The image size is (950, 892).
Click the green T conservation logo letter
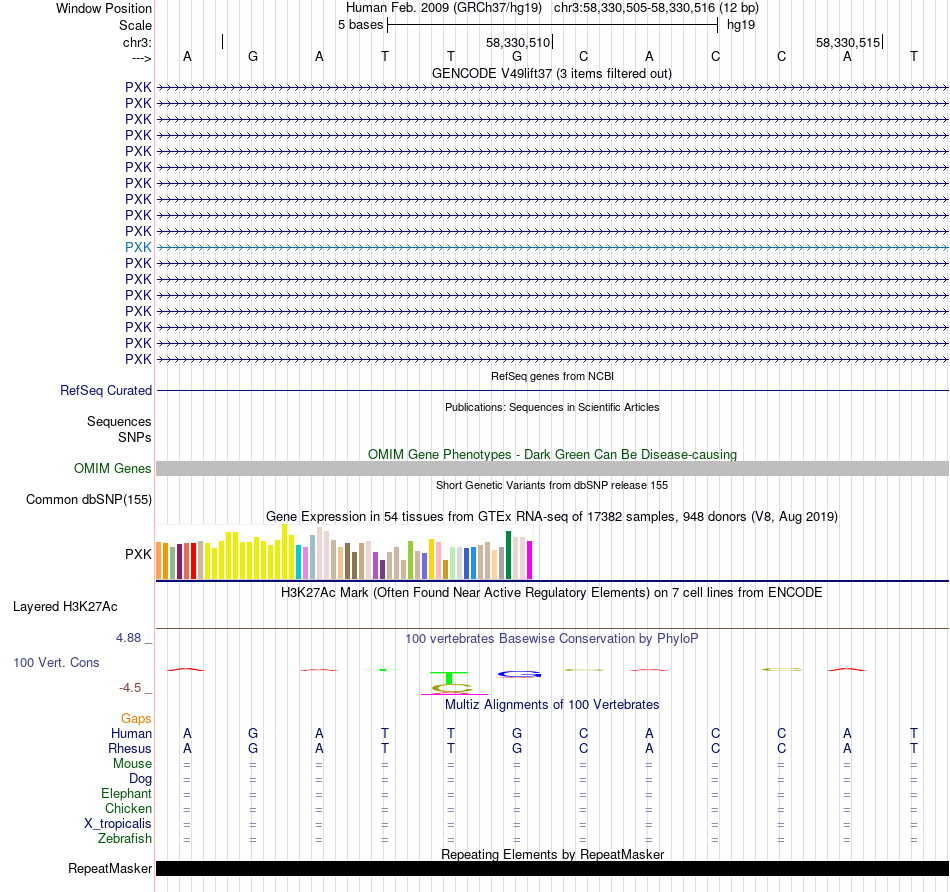[x=448, y=677]
